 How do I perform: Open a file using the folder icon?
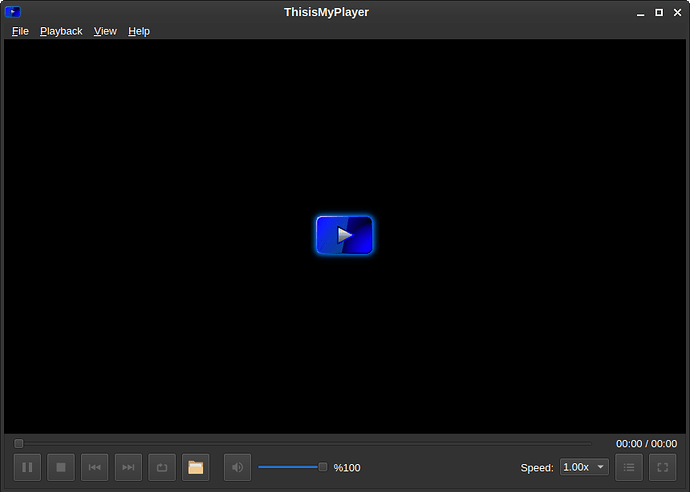coord(195,467)
